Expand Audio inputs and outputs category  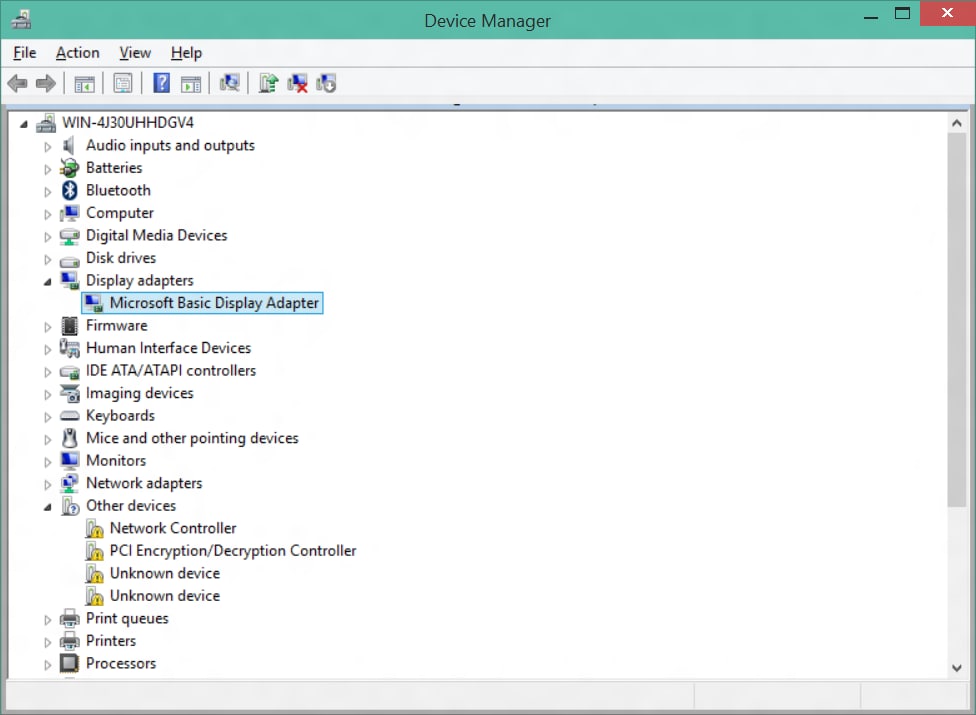tap(47, 147)
